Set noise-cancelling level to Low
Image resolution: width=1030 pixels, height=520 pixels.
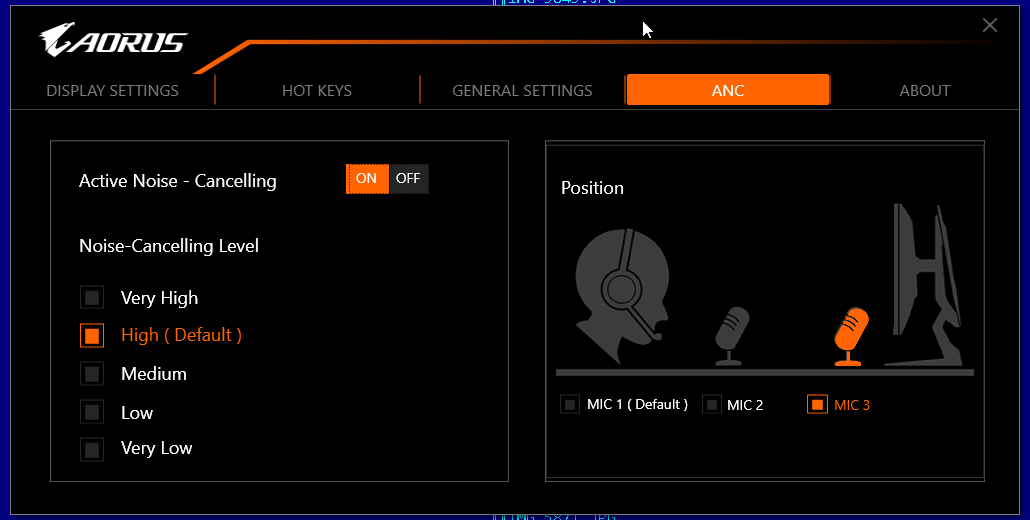click(x=92, y=412)
